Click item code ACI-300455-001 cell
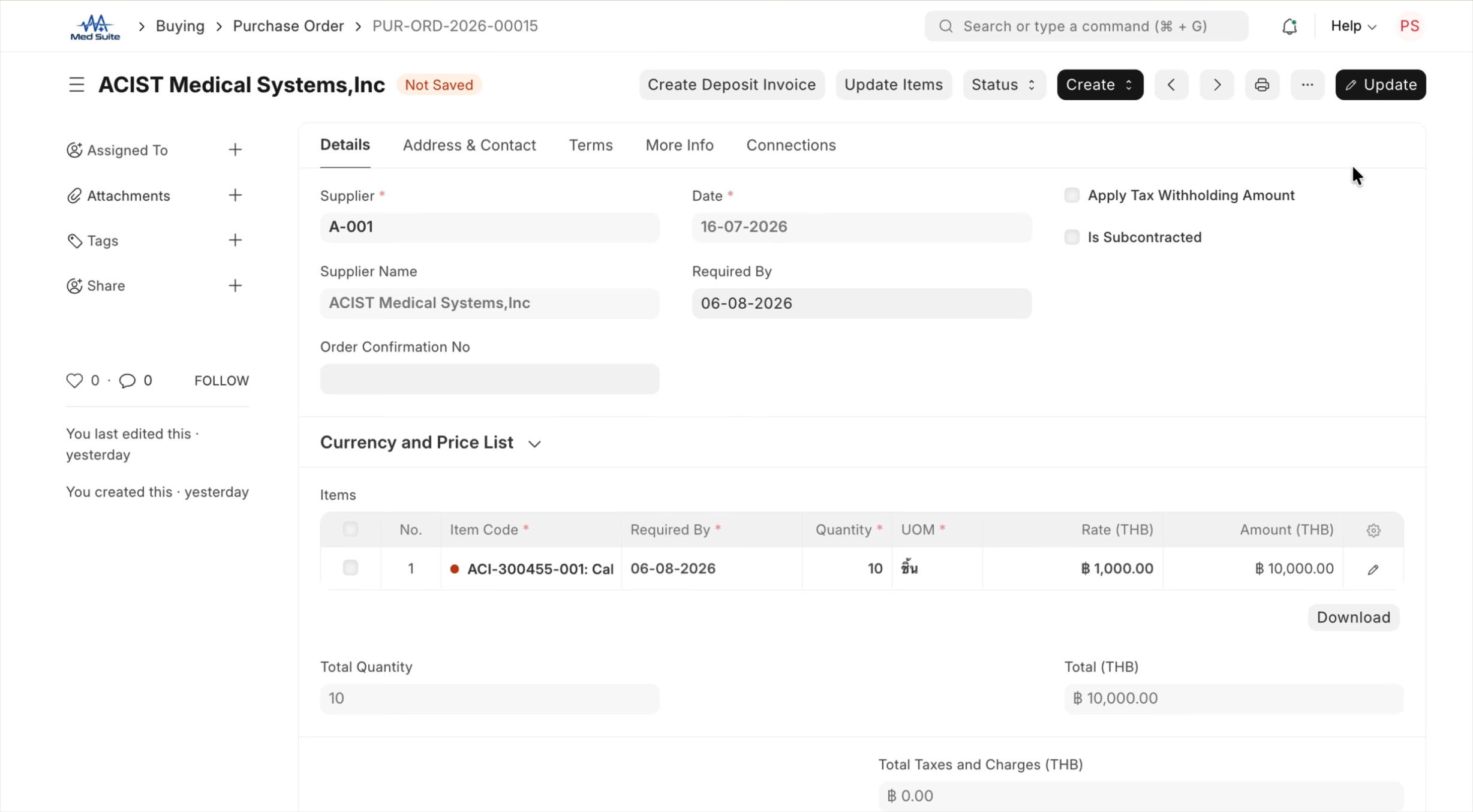Viewport: 1473px width, 812px height. point(531,569)
